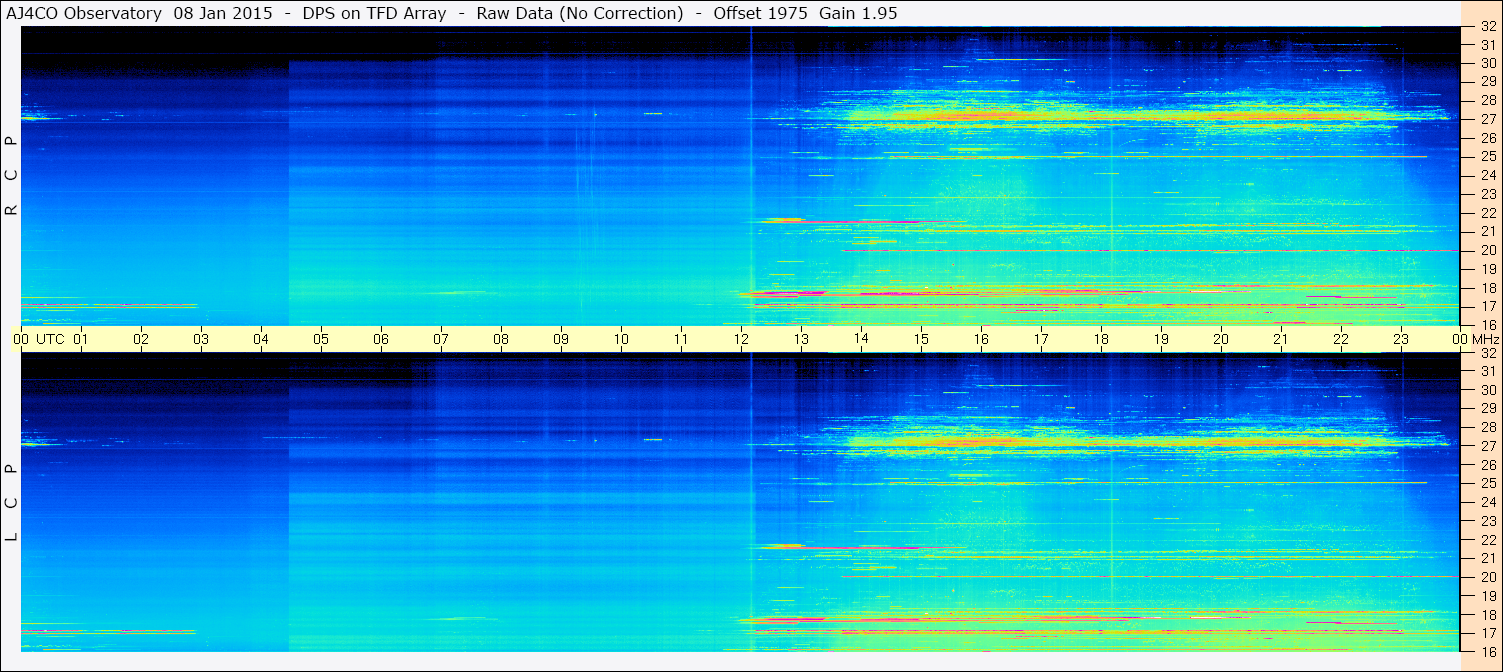Select the 17 MHz tick in LCP panel
This screenshot has height=672, width=1503.
click(1487, 633)
